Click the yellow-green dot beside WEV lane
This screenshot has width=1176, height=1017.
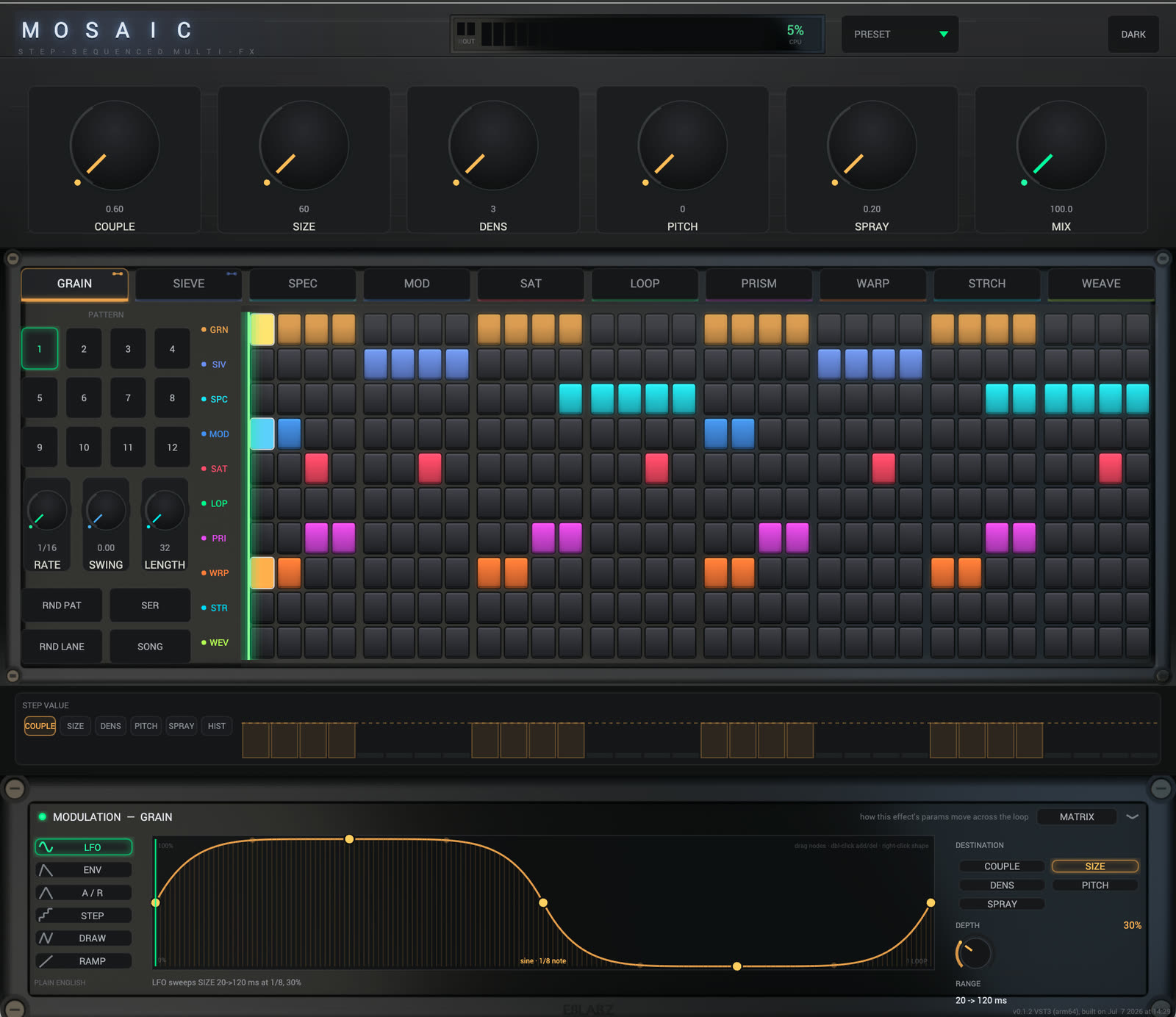204,642
